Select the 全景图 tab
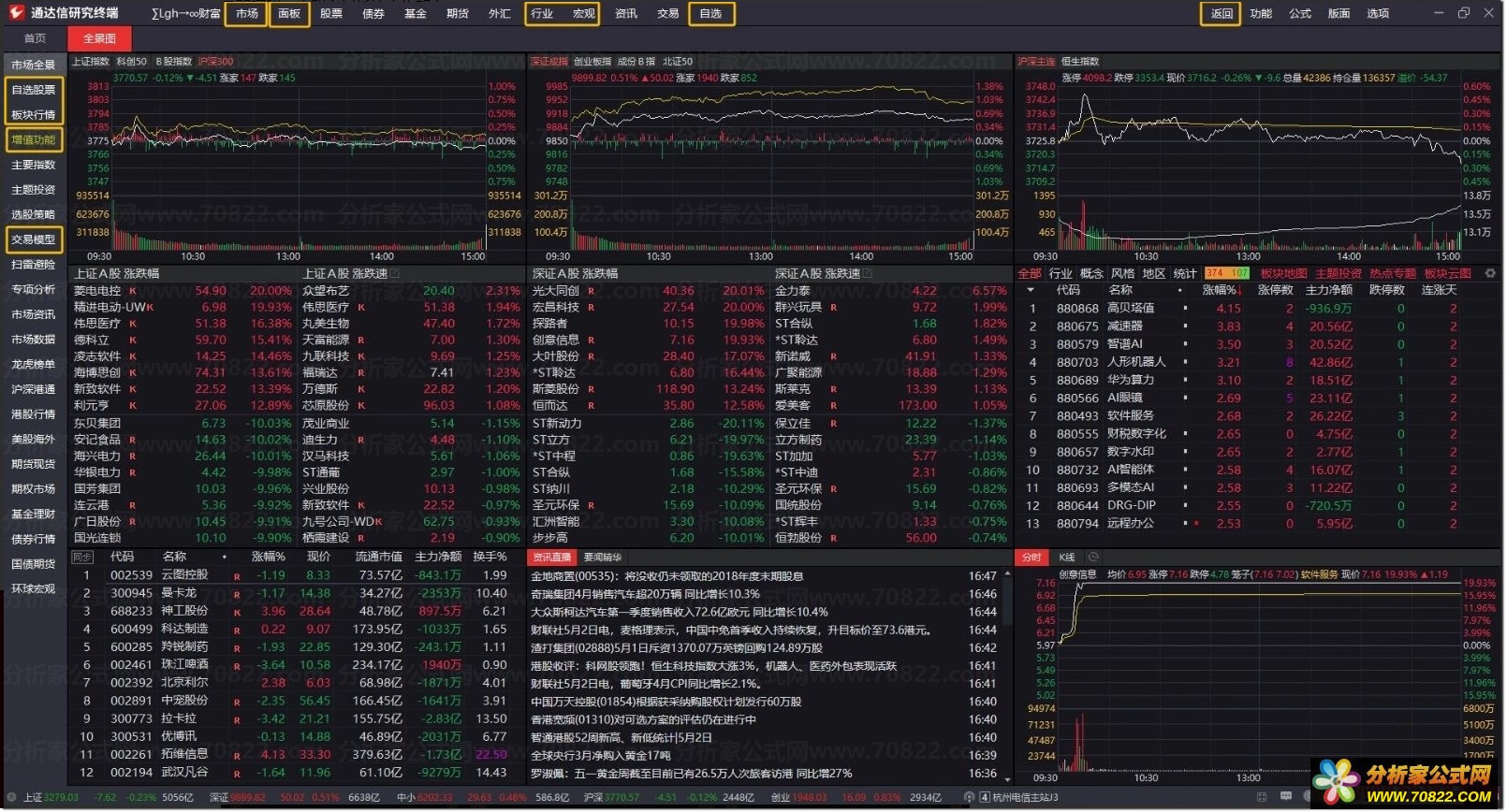The width and height of the screenshot is (1507, 812). 99,38
